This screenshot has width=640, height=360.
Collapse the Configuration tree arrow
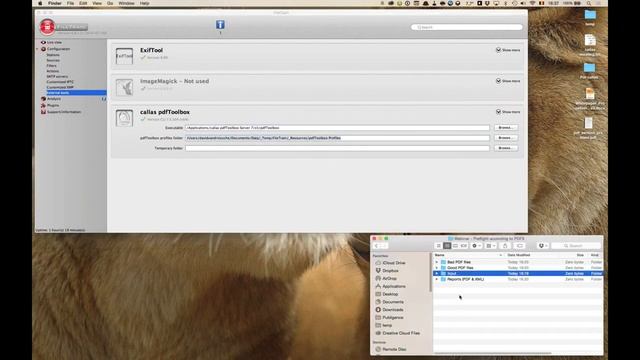click(x=38, y=49)
